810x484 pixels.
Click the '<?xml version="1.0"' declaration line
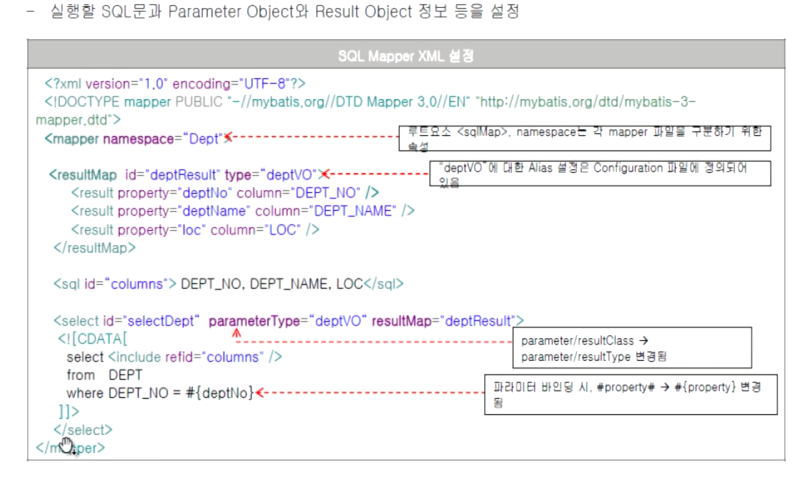point(175,84)
